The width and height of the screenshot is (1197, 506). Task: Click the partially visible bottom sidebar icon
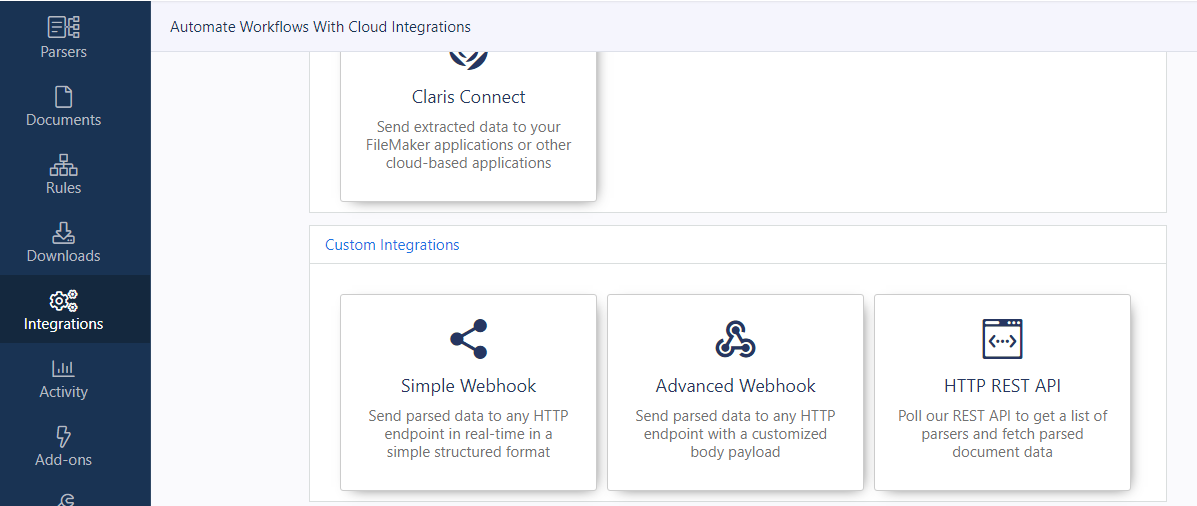pos(64,499)
